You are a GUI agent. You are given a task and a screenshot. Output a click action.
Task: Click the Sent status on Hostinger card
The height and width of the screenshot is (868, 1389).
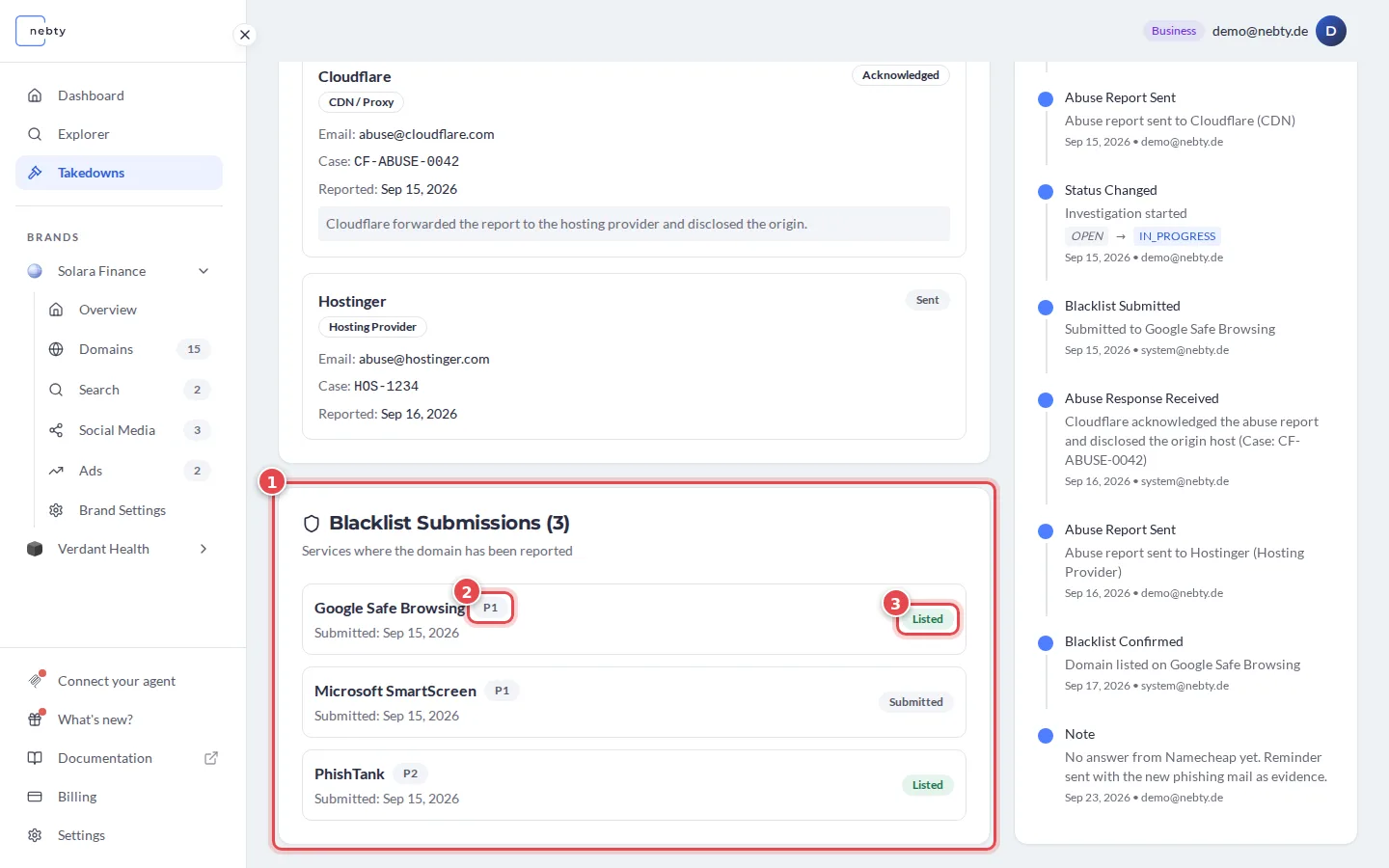[928, 300]
